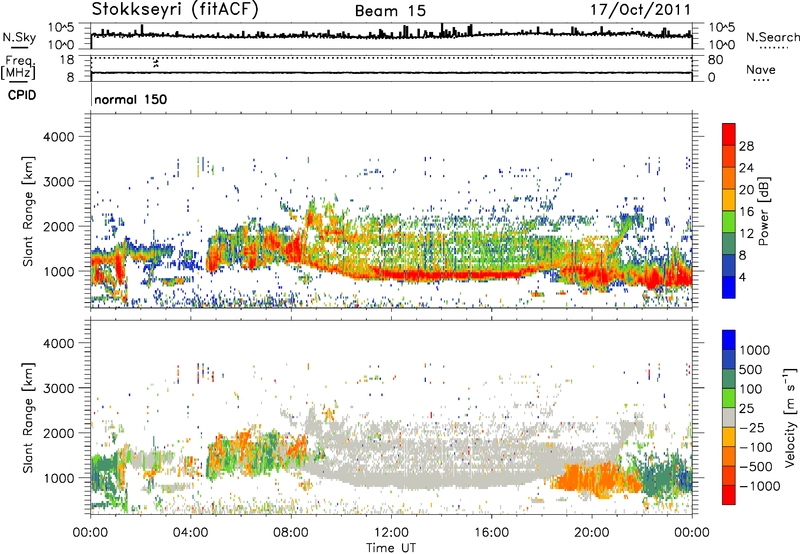Click the '4000' tick on power plot
This screenshot has height=554, width=800.
point(58,137)
